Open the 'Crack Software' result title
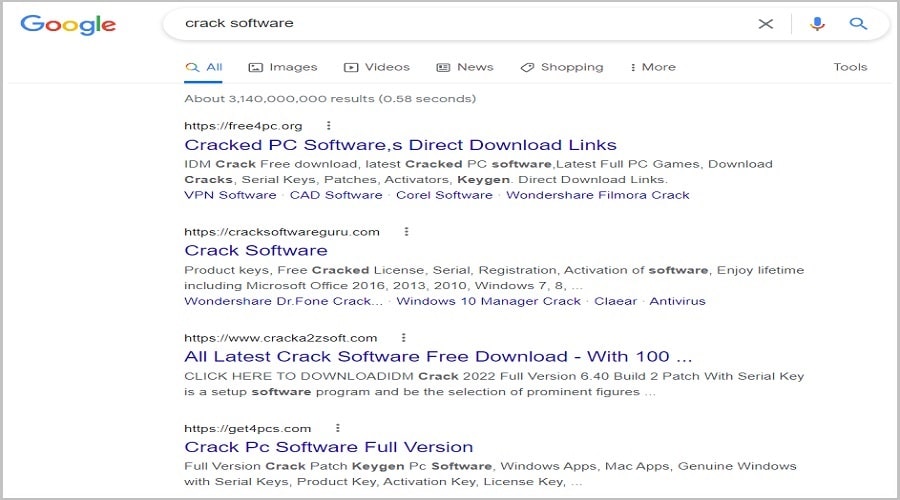 pos(256,250)
